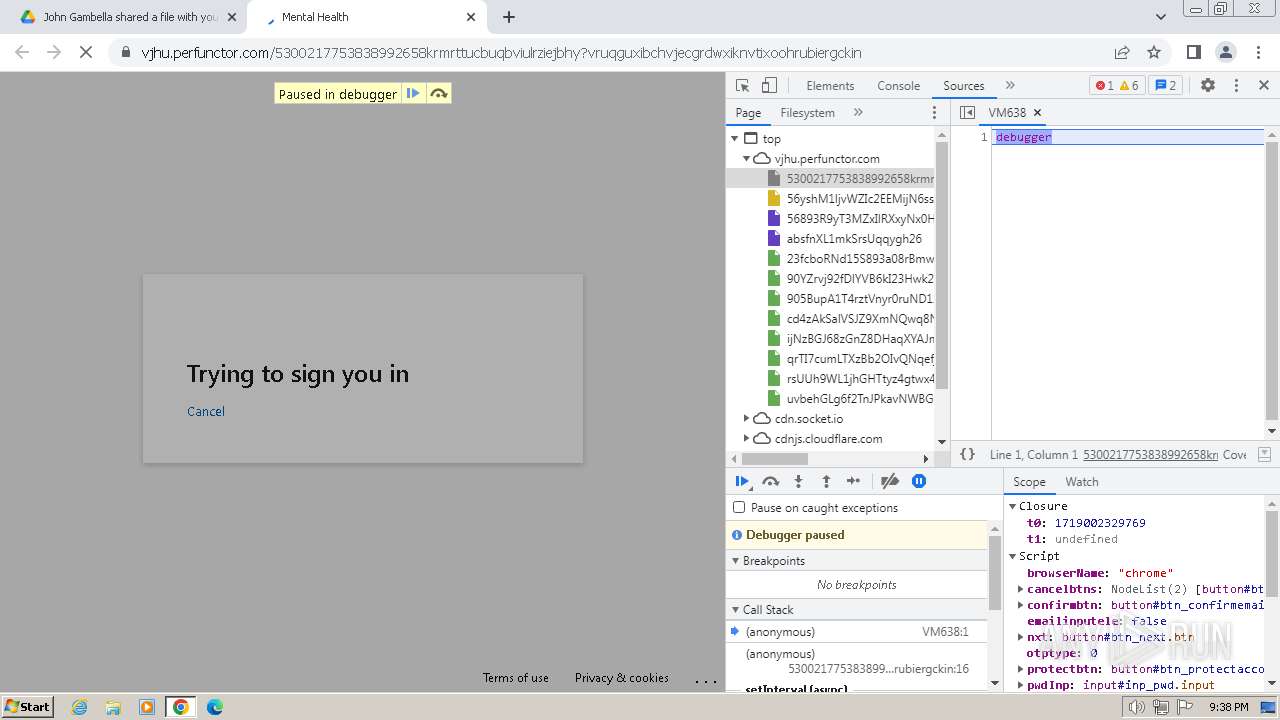Toggle Pause on exceptions button
Viewport: 1280px width, 720px height.
pos(919,481)
